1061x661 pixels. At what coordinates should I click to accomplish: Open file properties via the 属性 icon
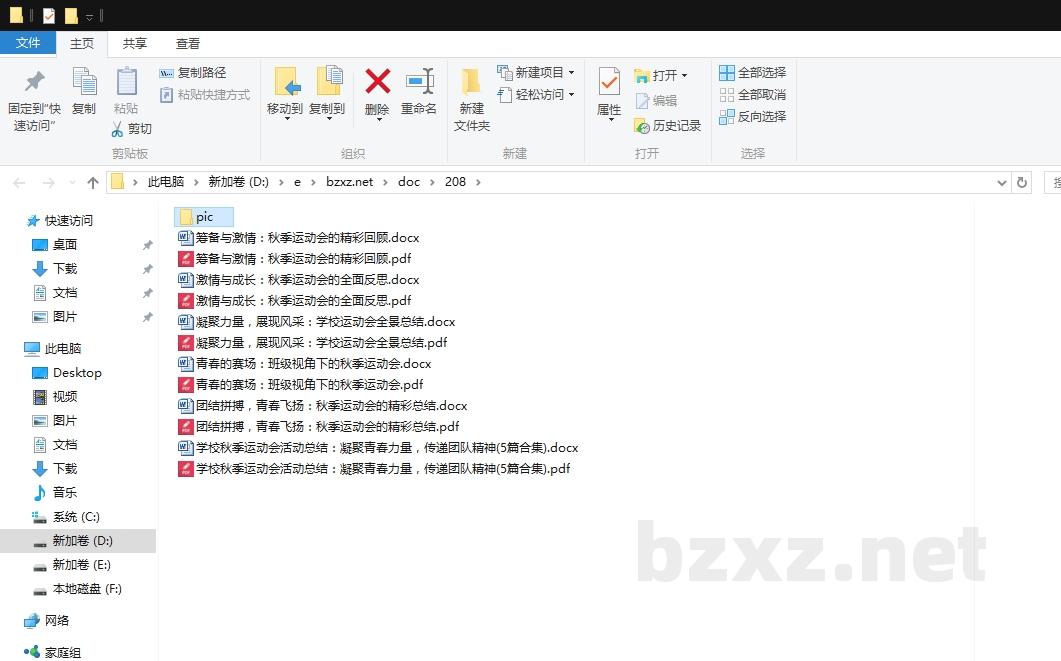(x=608, y=88)
